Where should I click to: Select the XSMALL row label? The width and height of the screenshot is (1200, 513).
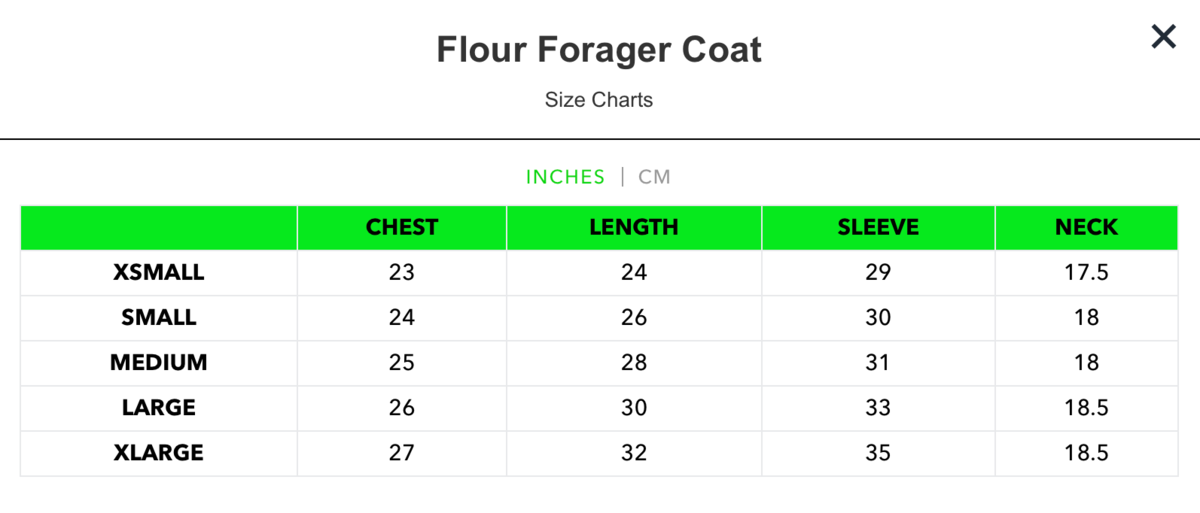(159, 272)
